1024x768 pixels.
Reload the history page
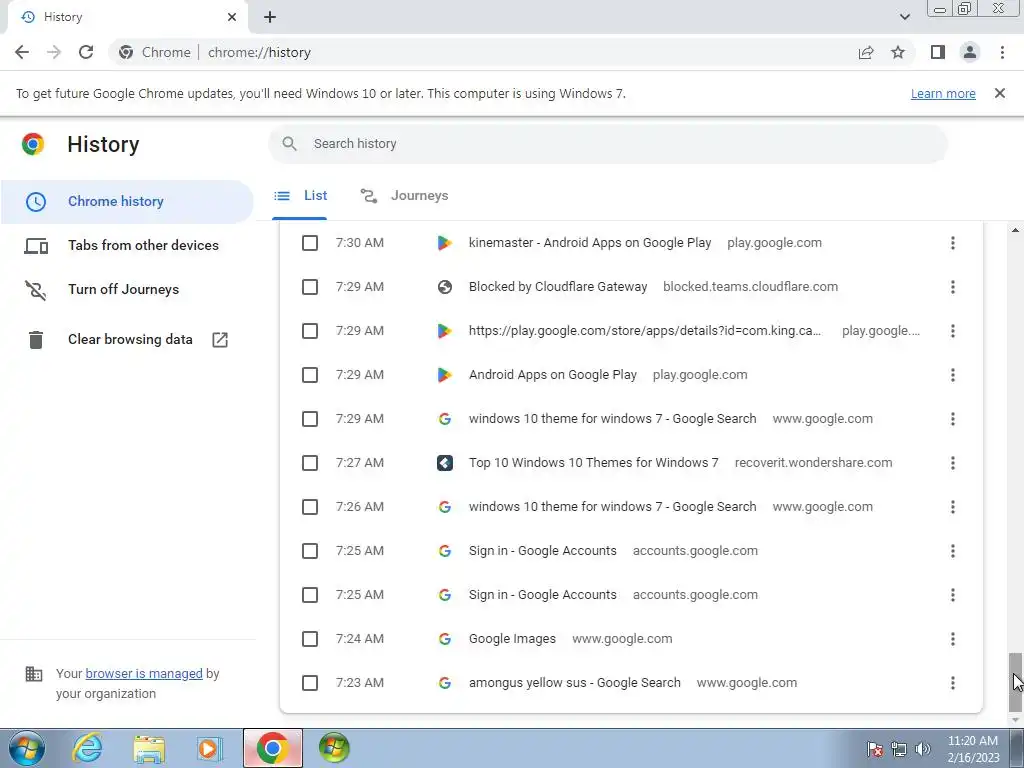tap(86, 52)
